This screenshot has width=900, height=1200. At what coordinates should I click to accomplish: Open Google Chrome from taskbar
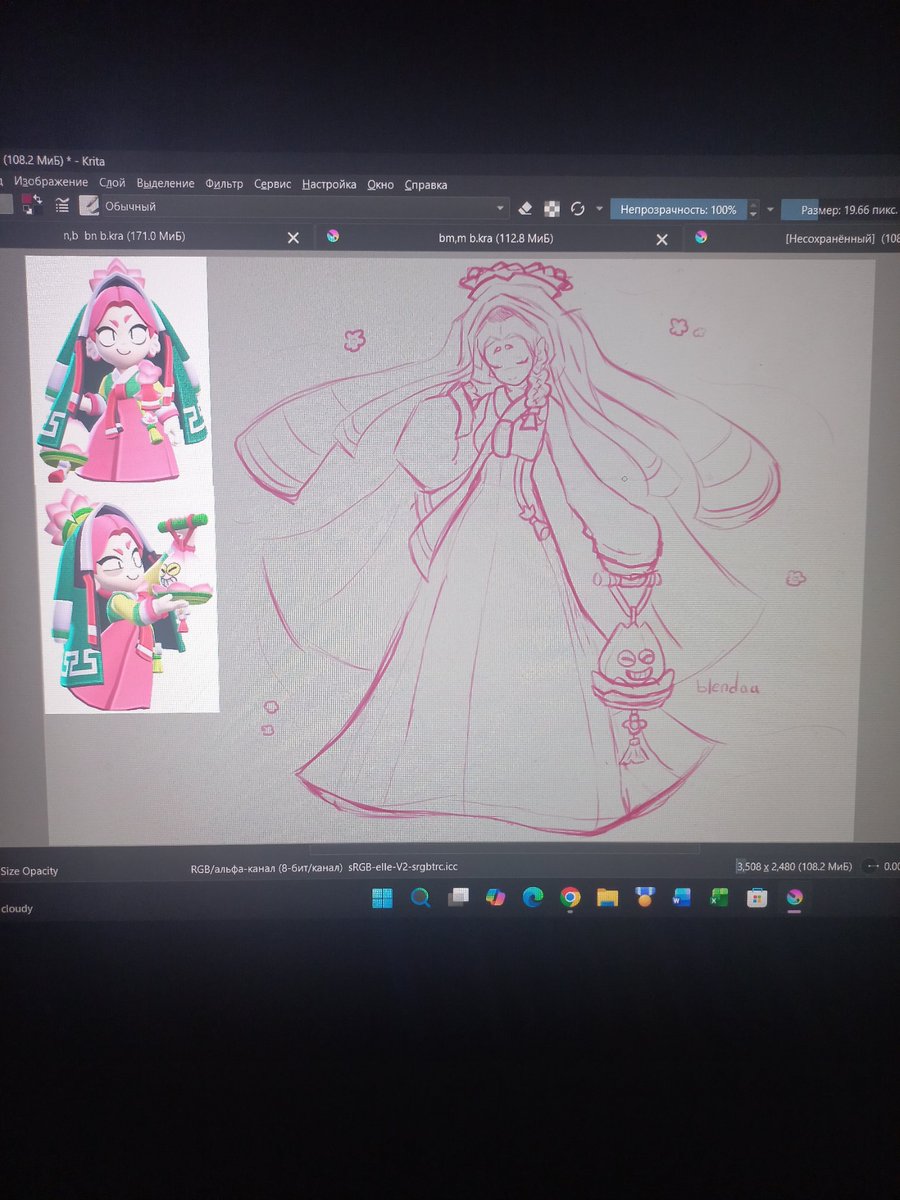(570, 898)
